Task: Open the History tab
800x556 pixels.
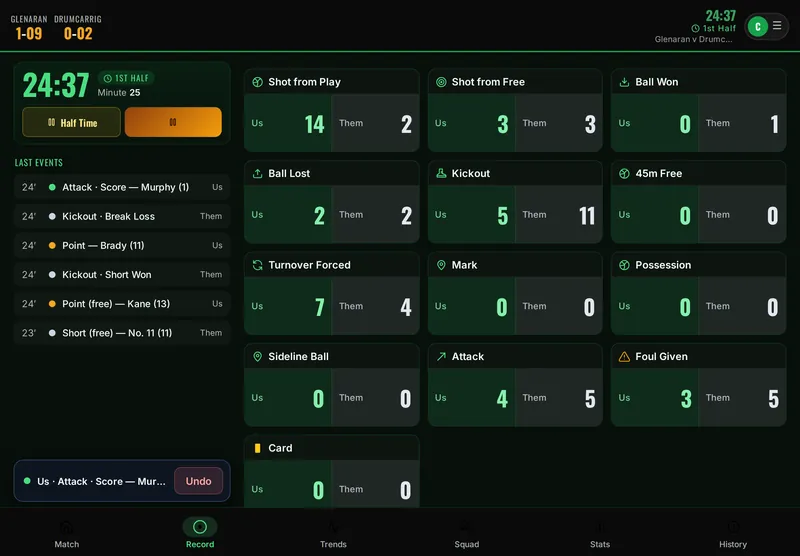Action: point(733,534)
